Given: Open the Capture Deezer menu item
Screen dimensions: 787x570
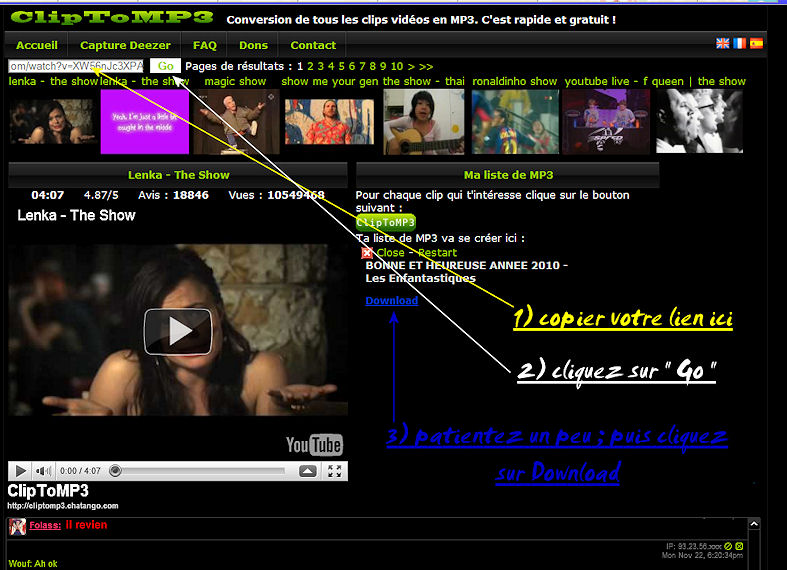Looking at the screenshot, I should click(x=125, y=45).
